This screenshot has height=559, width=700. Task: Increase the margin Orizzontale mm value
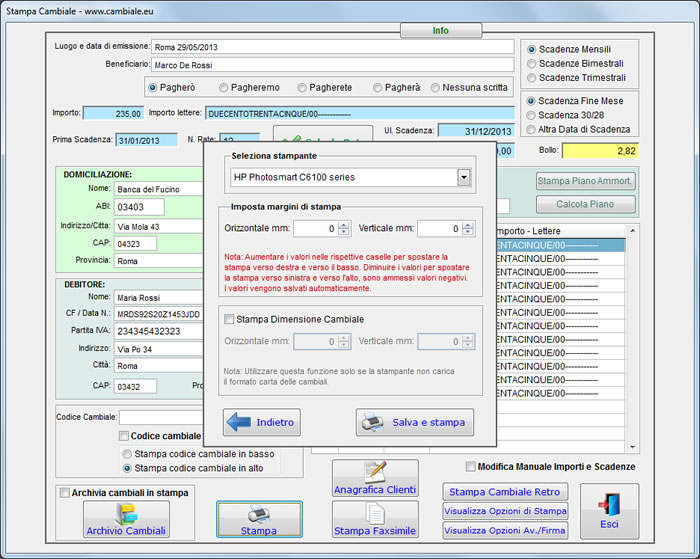tap(344, 225)
